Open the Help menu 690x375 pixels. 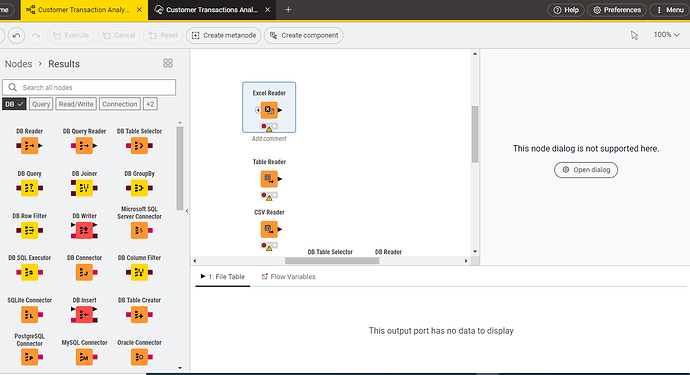coord(565,10)
